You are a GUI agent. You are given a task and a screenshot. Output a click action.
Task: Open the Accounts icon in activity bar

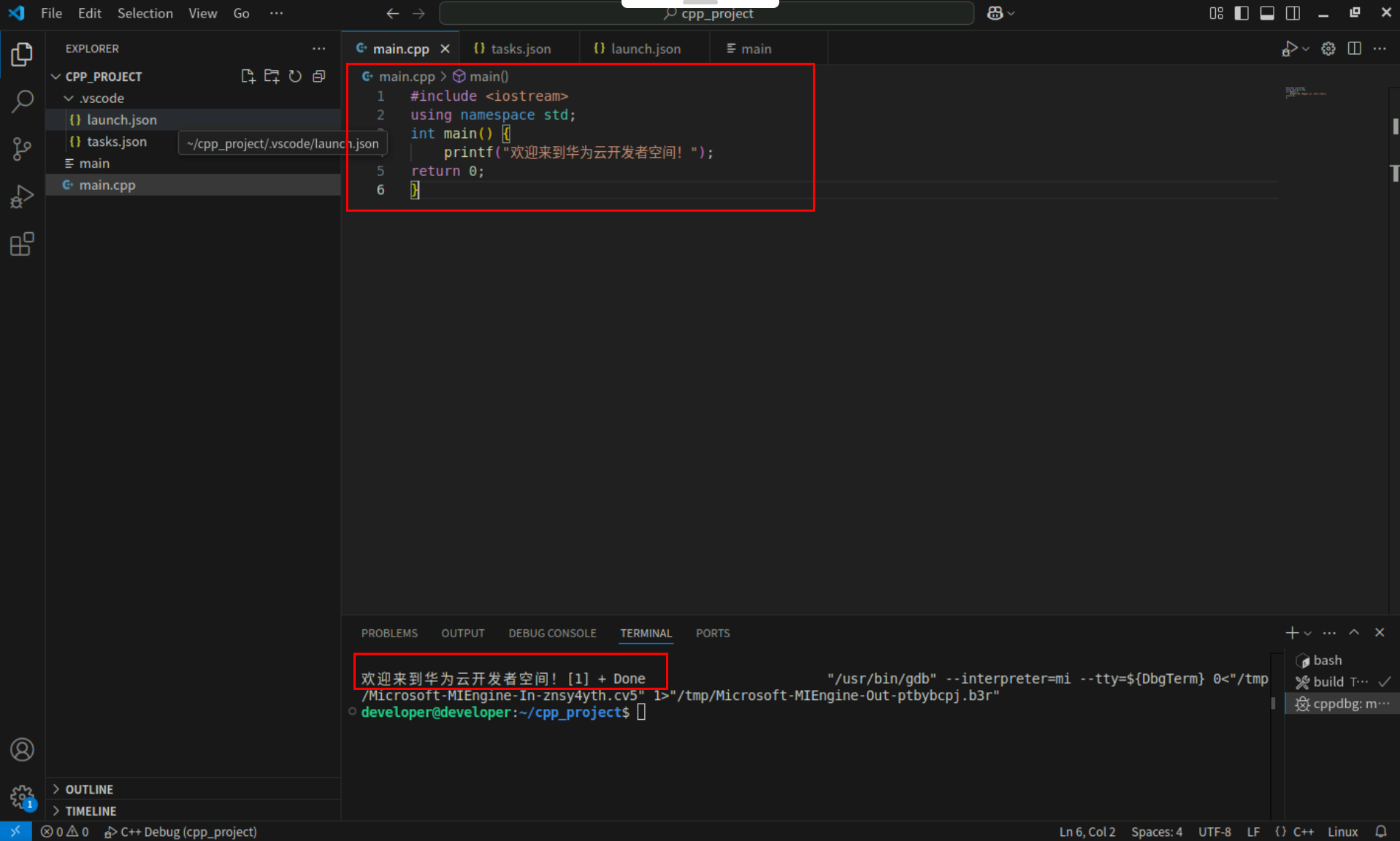22,749
